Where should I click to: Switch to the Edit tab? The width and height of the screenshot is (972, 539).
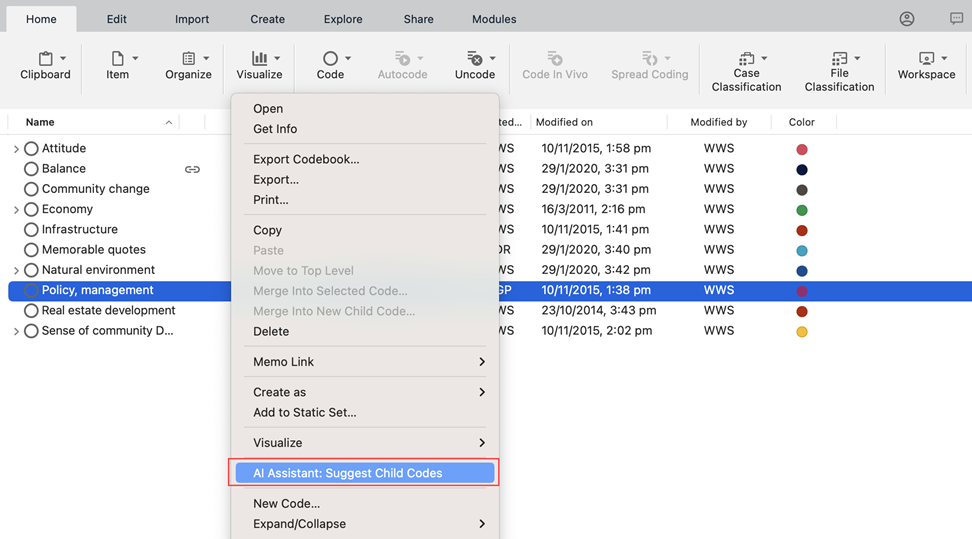pyautogui.click(x=117, y=19)
